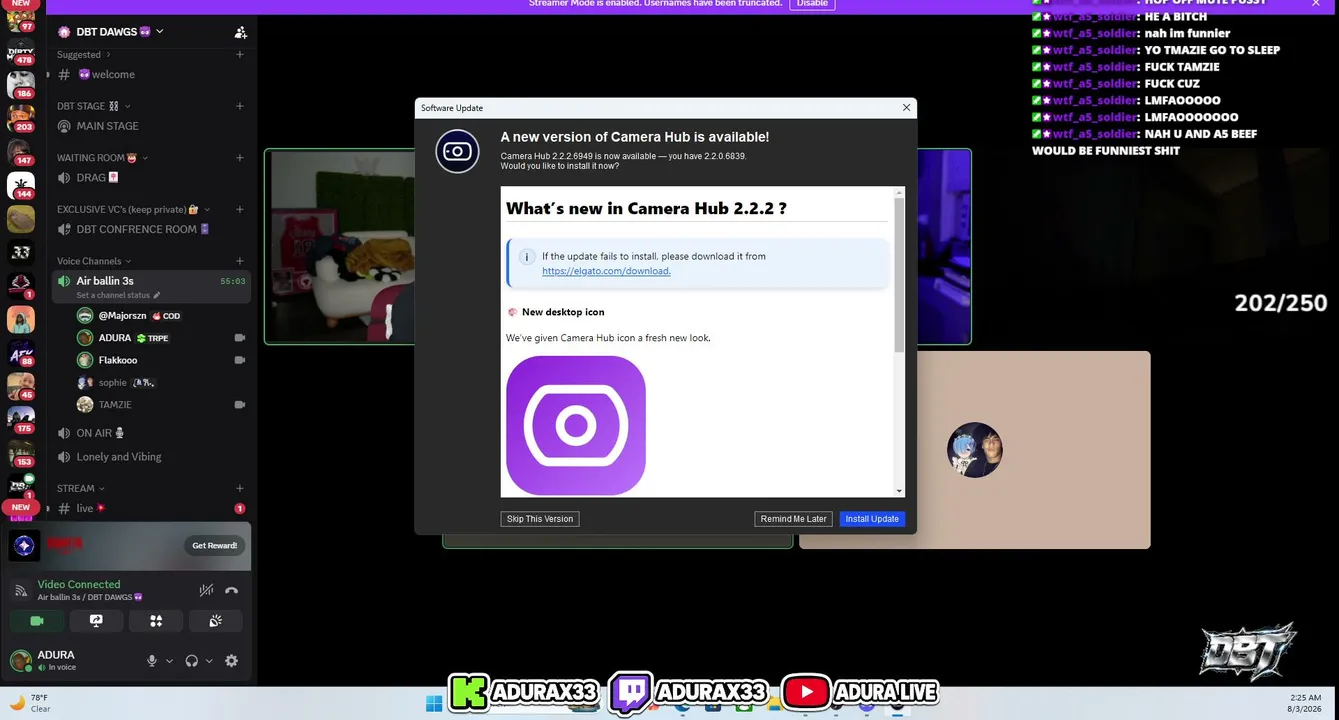Open microphone input options arrow
The height and width of the screenshot is (720, 1339).
[x=169, y=661]
